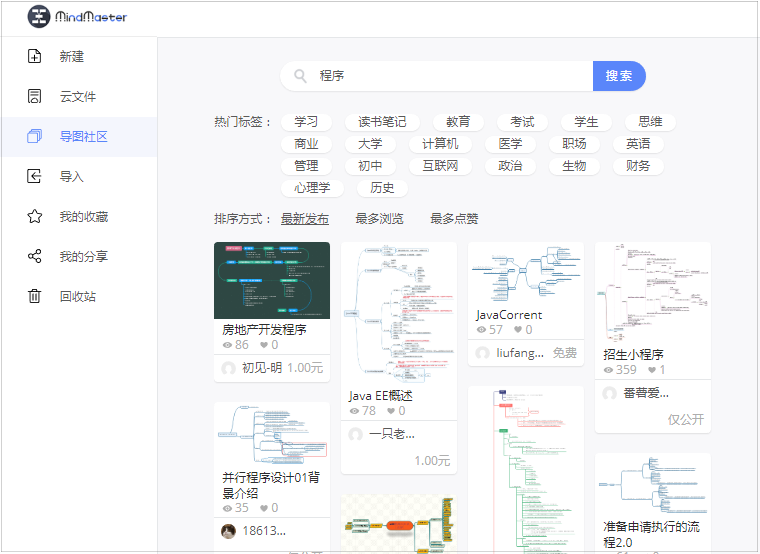Screen dimensions: 760x554
Task: Open the 房地产开发程序 thumbnail
Action: click(x=272, y=280)
